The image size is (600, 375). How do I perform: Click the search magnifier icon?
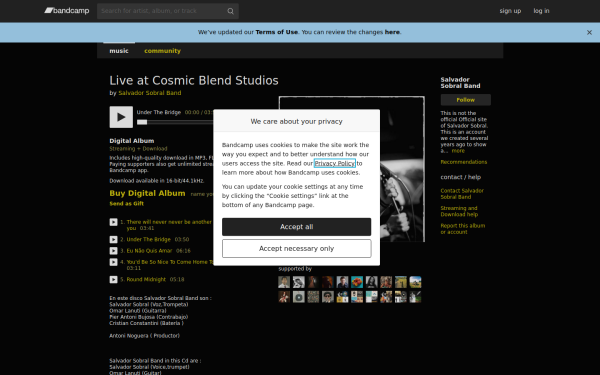pyautogui.click(x=230, y=11)
